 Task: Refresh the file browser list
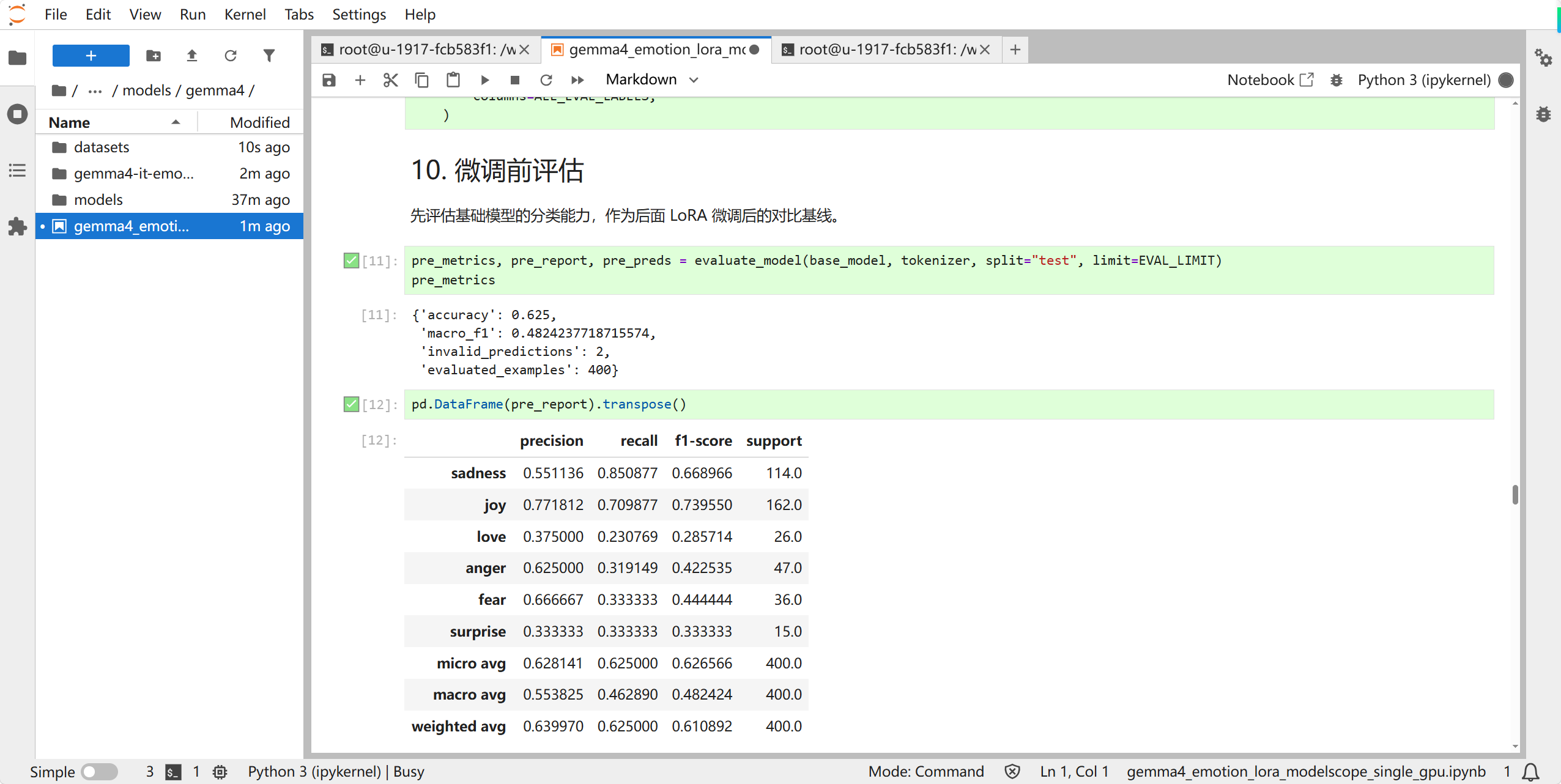point(231,56)
